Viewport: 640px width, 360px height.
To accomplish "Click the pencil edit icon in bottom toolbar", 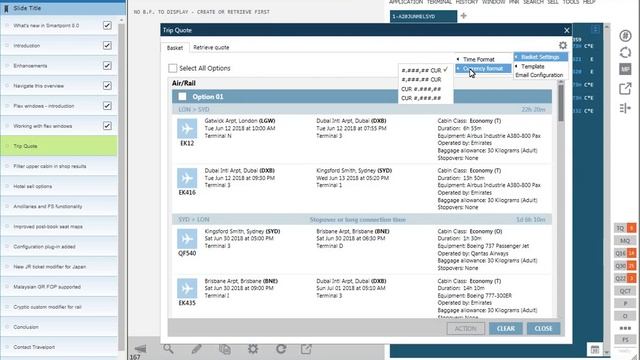I will coord(196,349).
